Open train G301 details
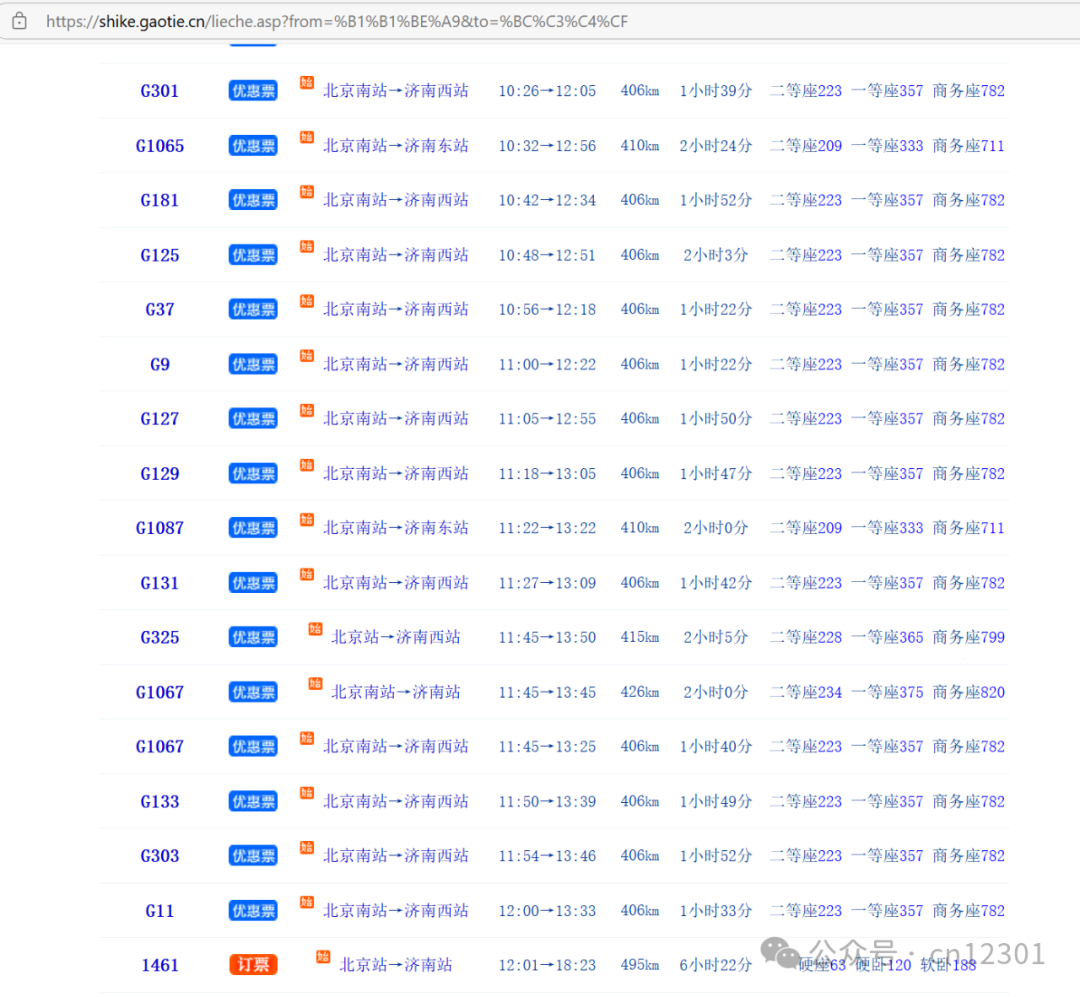Viewport: 1080px width, 997px height. click(160, 91)
